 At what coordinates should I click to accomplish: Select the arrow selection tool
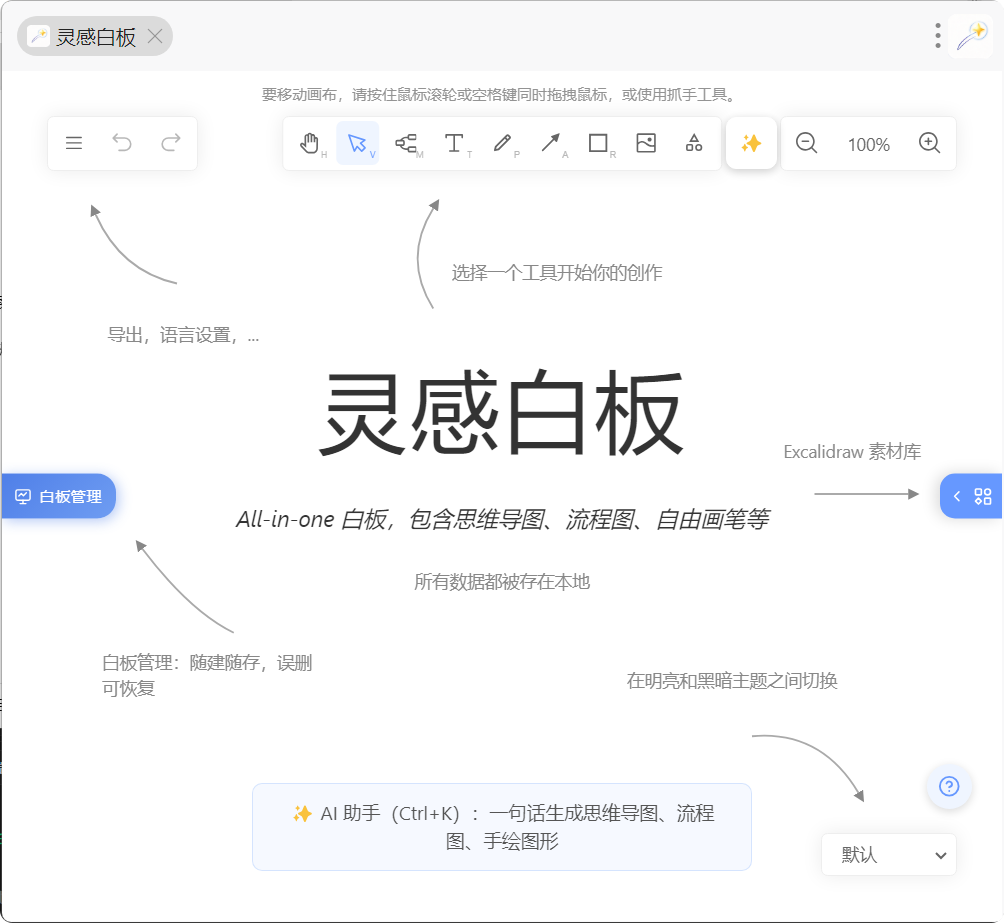point(358,143)
